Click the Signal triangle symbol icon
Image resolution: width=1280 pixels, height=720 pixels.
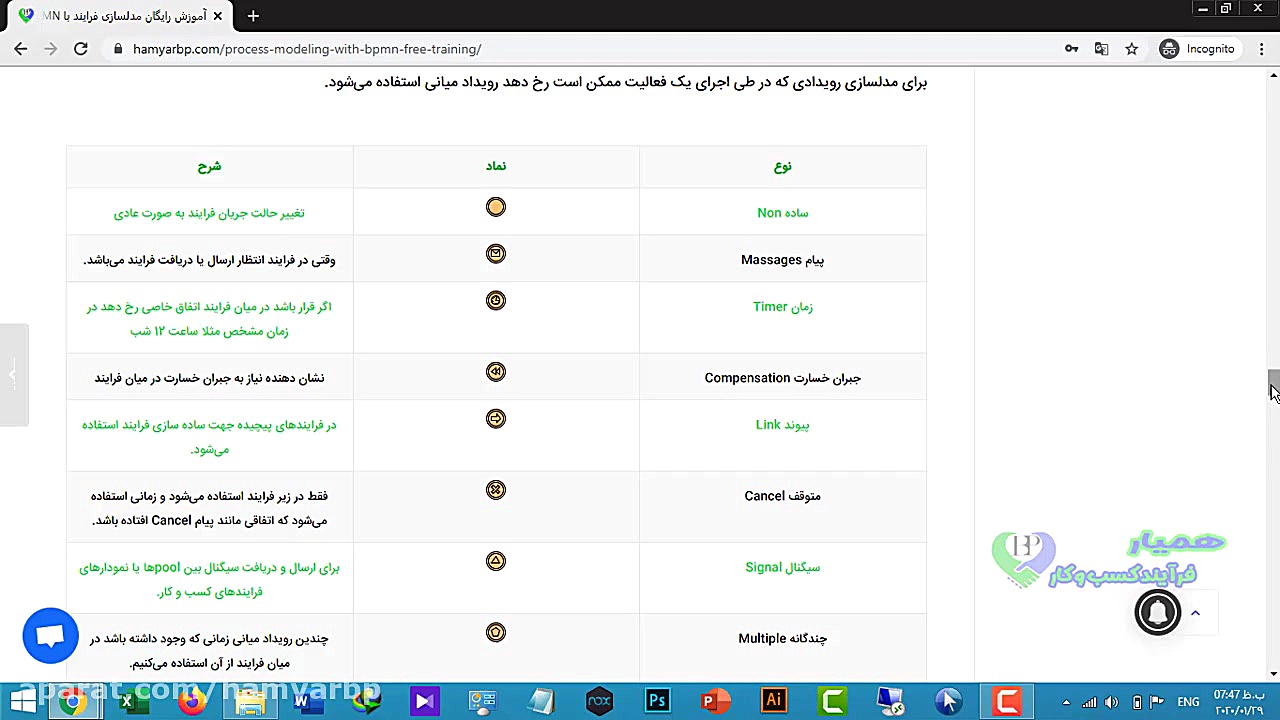[496, 561]
